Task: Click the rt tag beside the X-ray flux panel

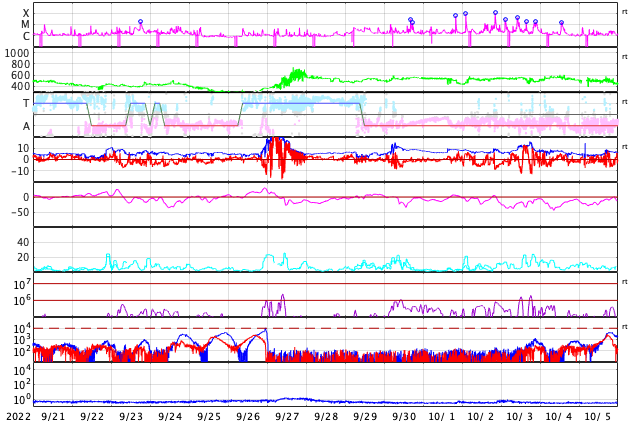Action: coord(624,12)
